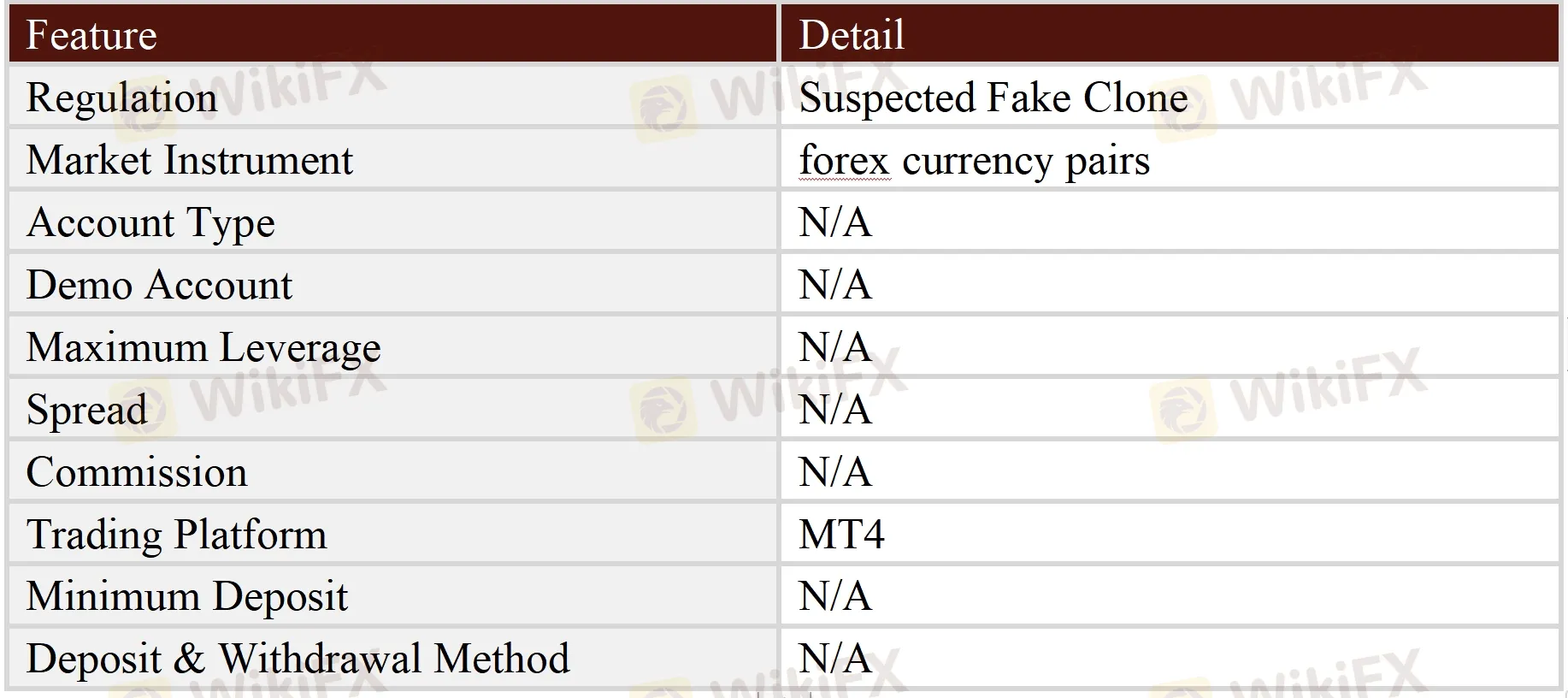This screenshot has height=698, width=1568.
Task: Click the N/A value for Account Type
Action: pos(834,223)
